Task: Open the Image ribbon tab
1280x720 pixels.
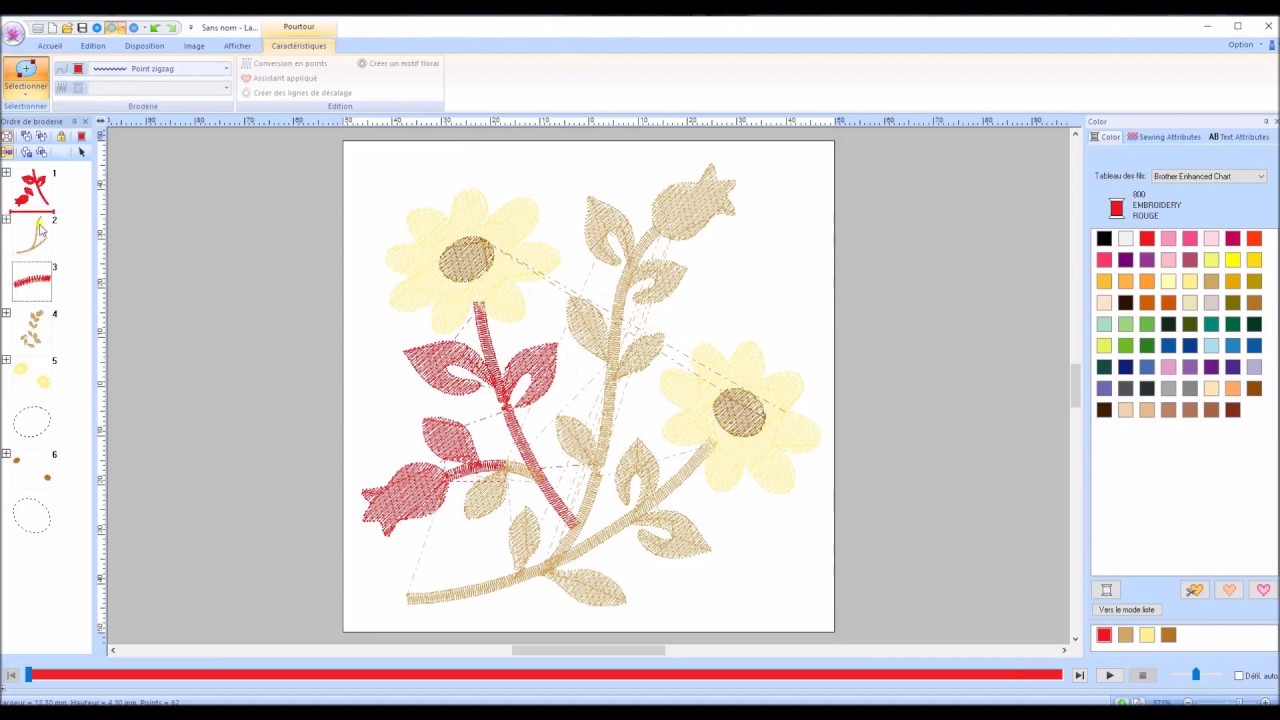Action: 194,46
